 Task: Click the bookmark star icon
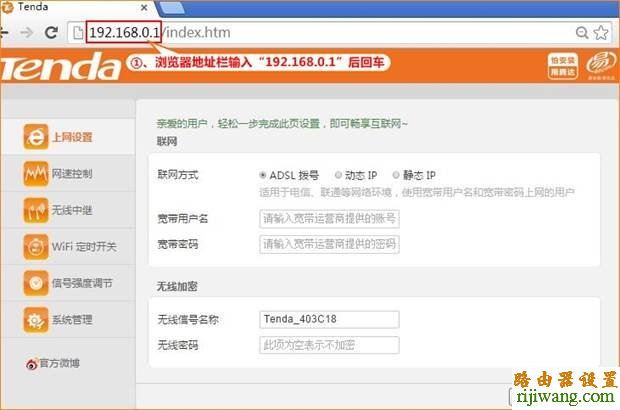click(x=601, y=32)
